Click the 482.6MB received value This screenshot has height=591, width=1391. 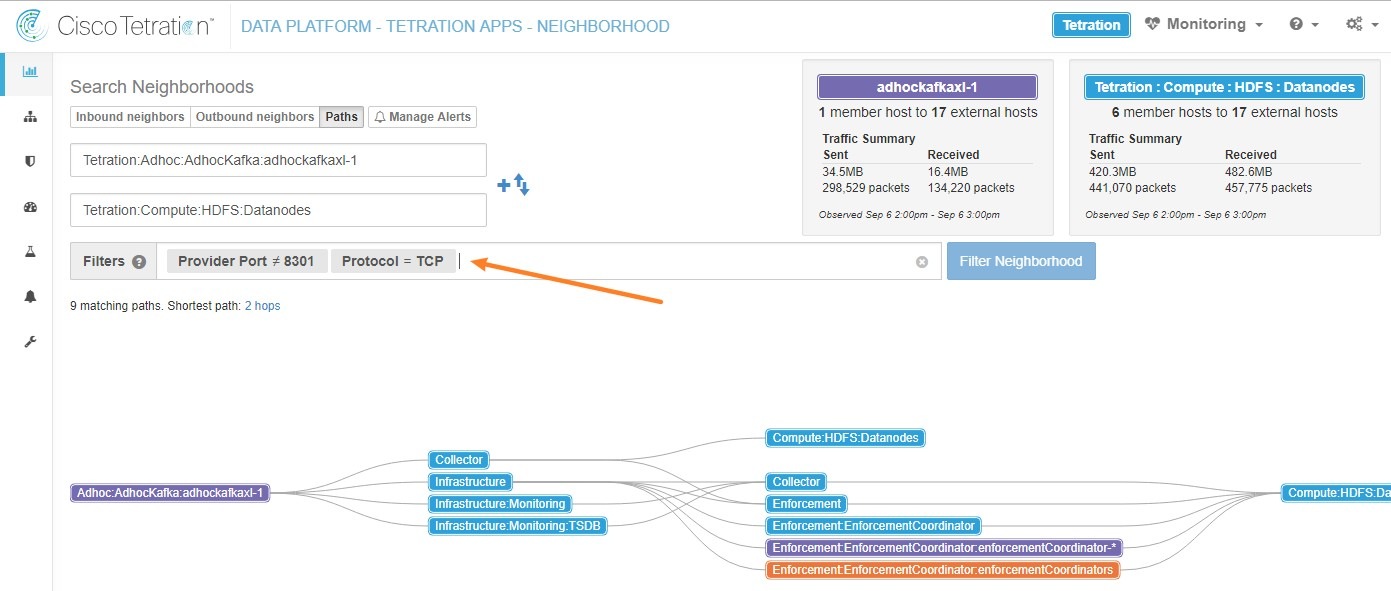(1250, 172)
